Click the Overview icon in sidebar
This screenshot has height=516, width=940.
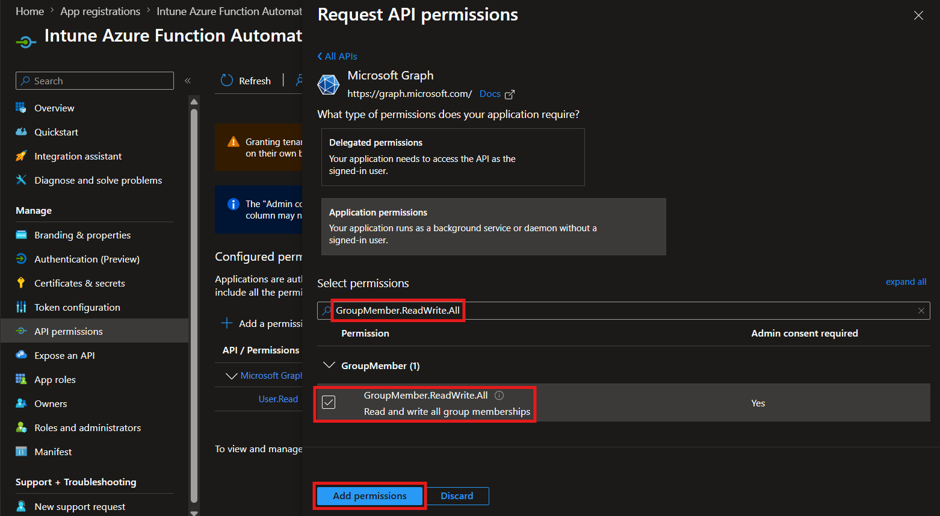[x=21, y=108]
